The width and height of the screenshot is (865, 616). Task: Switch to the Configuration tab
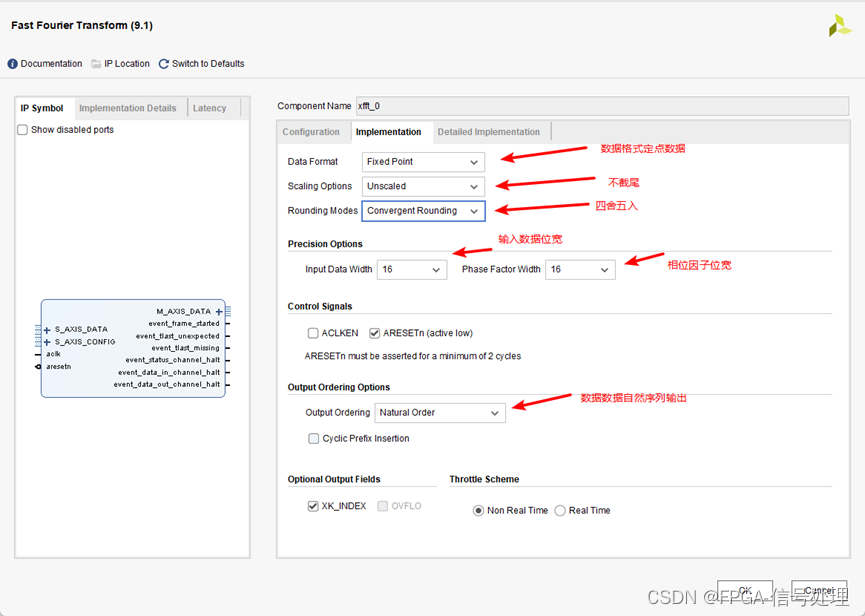coord(311,132)
